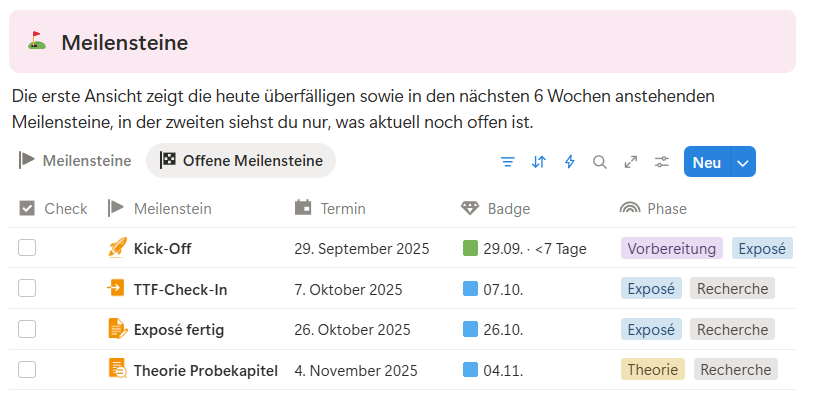This screenshot has width=818, height=397.
Task: Click the diamond icon in the Badge header
Action: coord(470,209)
